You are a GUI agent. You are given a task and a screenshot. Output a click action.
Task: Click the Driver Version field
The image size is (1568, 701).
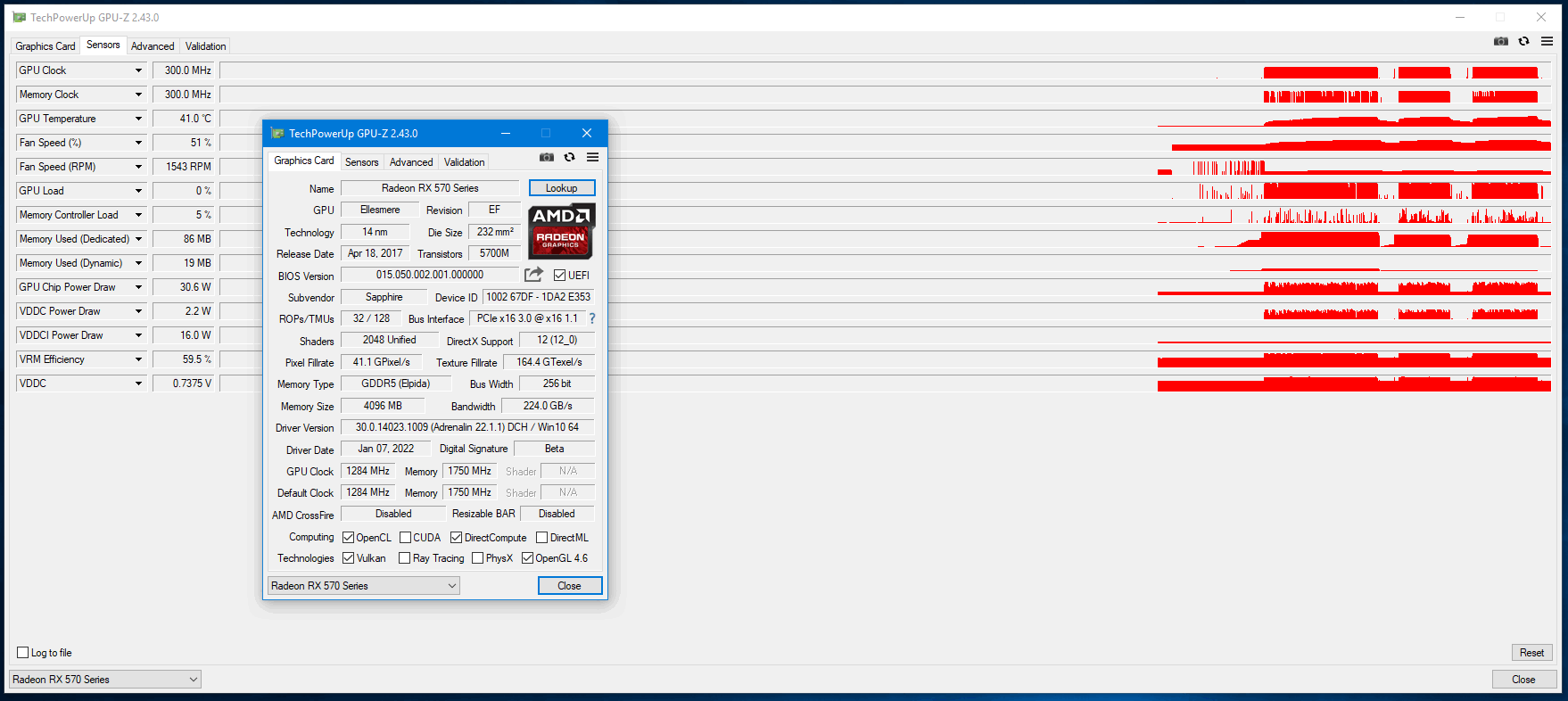coord(467,427)
